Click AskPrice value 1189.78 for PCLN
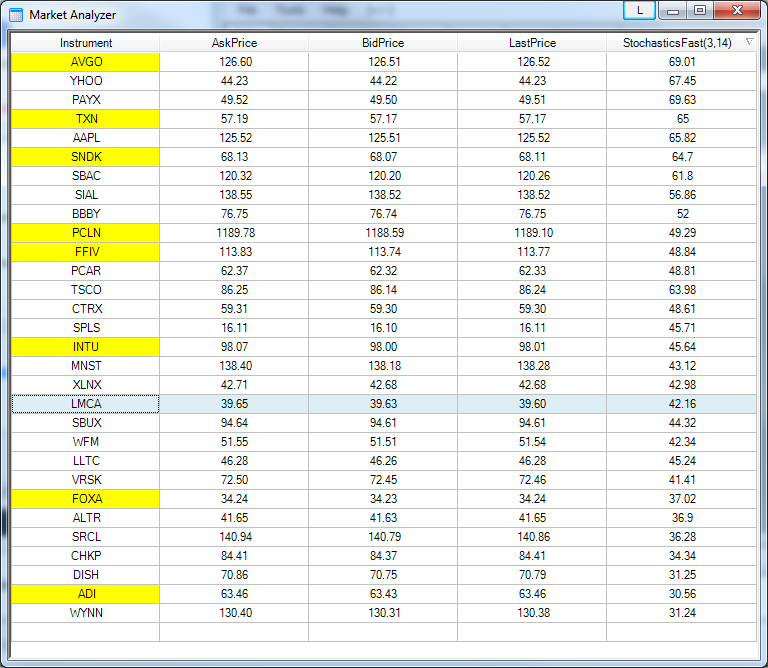 236,233
